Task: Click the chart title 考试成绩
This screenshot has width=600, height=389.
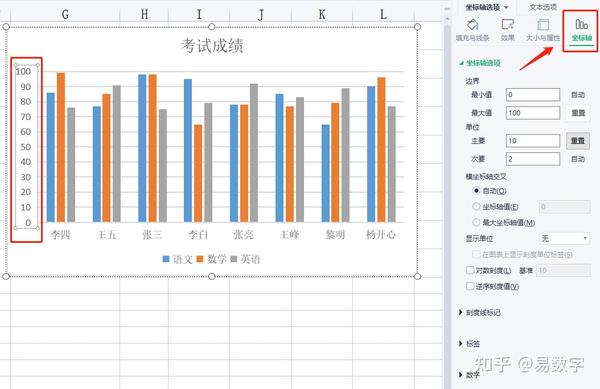Action: coord(212,46)
